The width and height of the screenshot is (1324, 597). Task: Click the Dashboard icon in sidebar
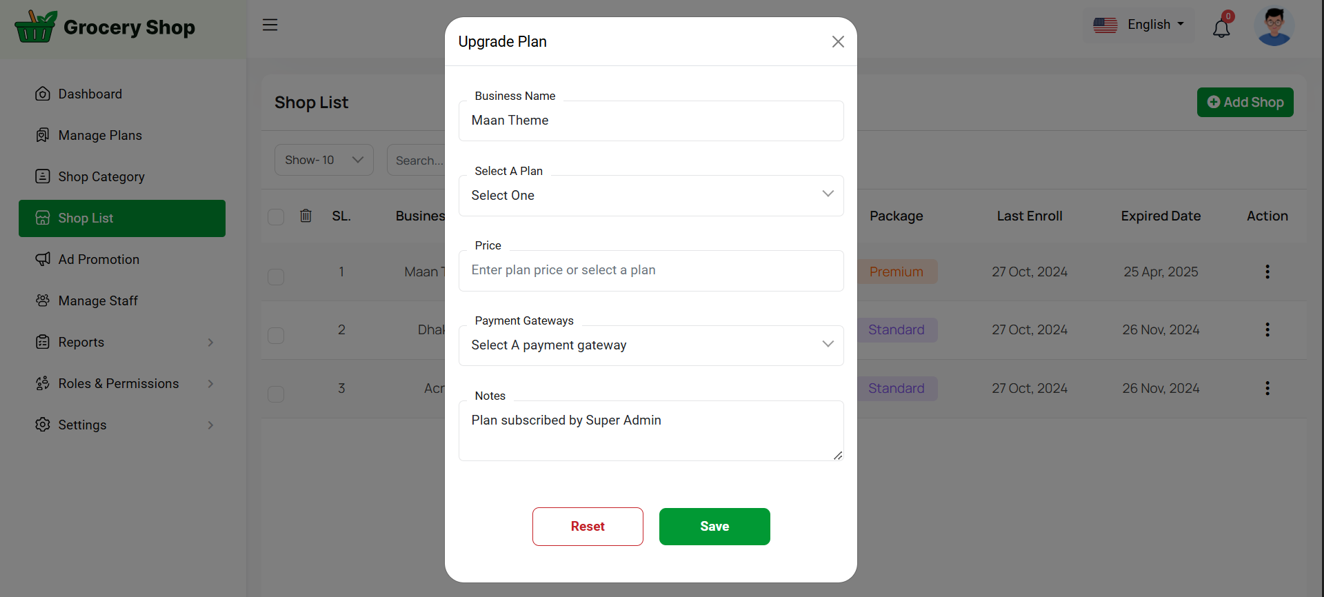[x=42, y=94]
